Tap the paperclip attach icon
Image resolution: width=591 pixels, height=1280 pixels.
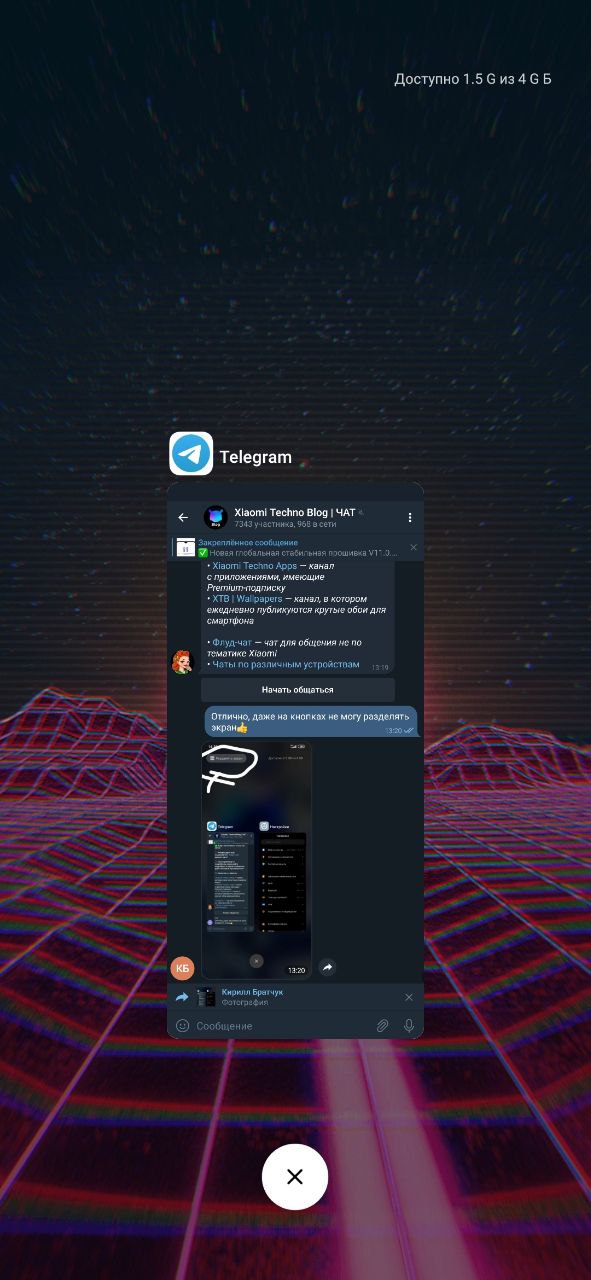pos(381,1025)
